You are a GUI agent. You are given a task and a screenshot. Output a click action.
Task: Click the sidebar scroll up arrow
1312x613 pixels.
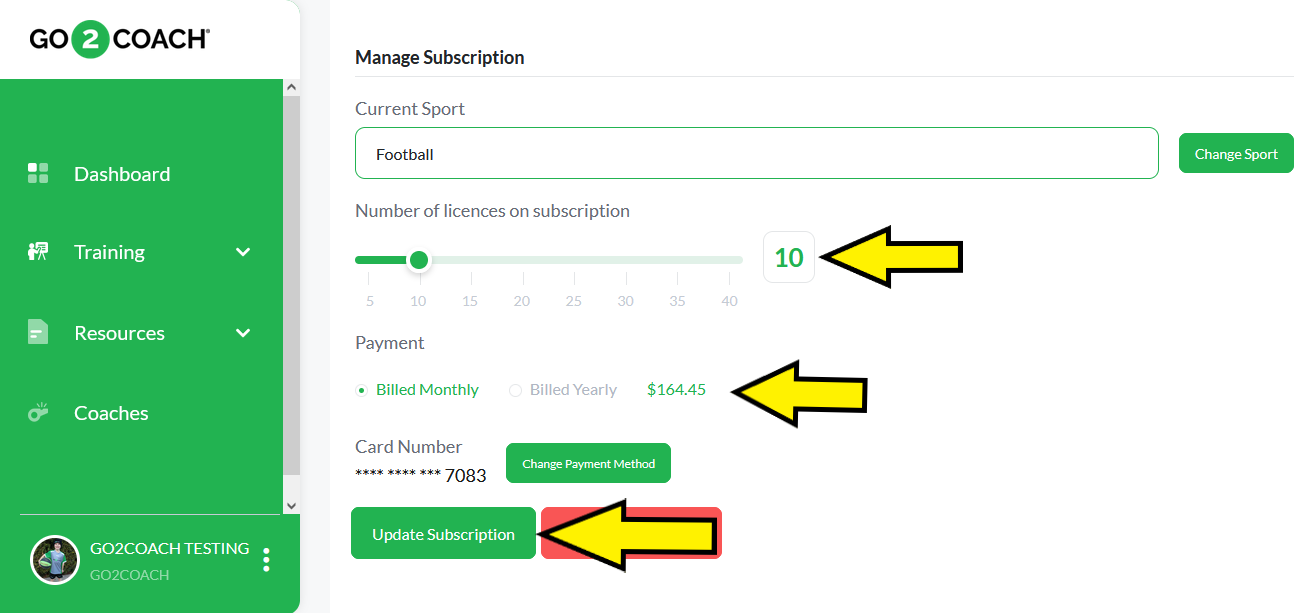coord(291,87)
